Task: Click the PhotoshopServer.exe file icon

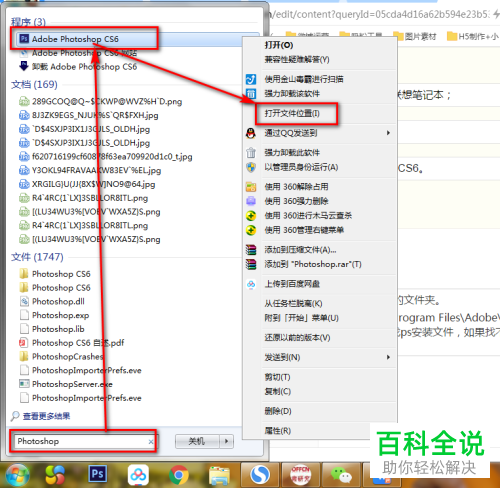Action: point(24,384)
